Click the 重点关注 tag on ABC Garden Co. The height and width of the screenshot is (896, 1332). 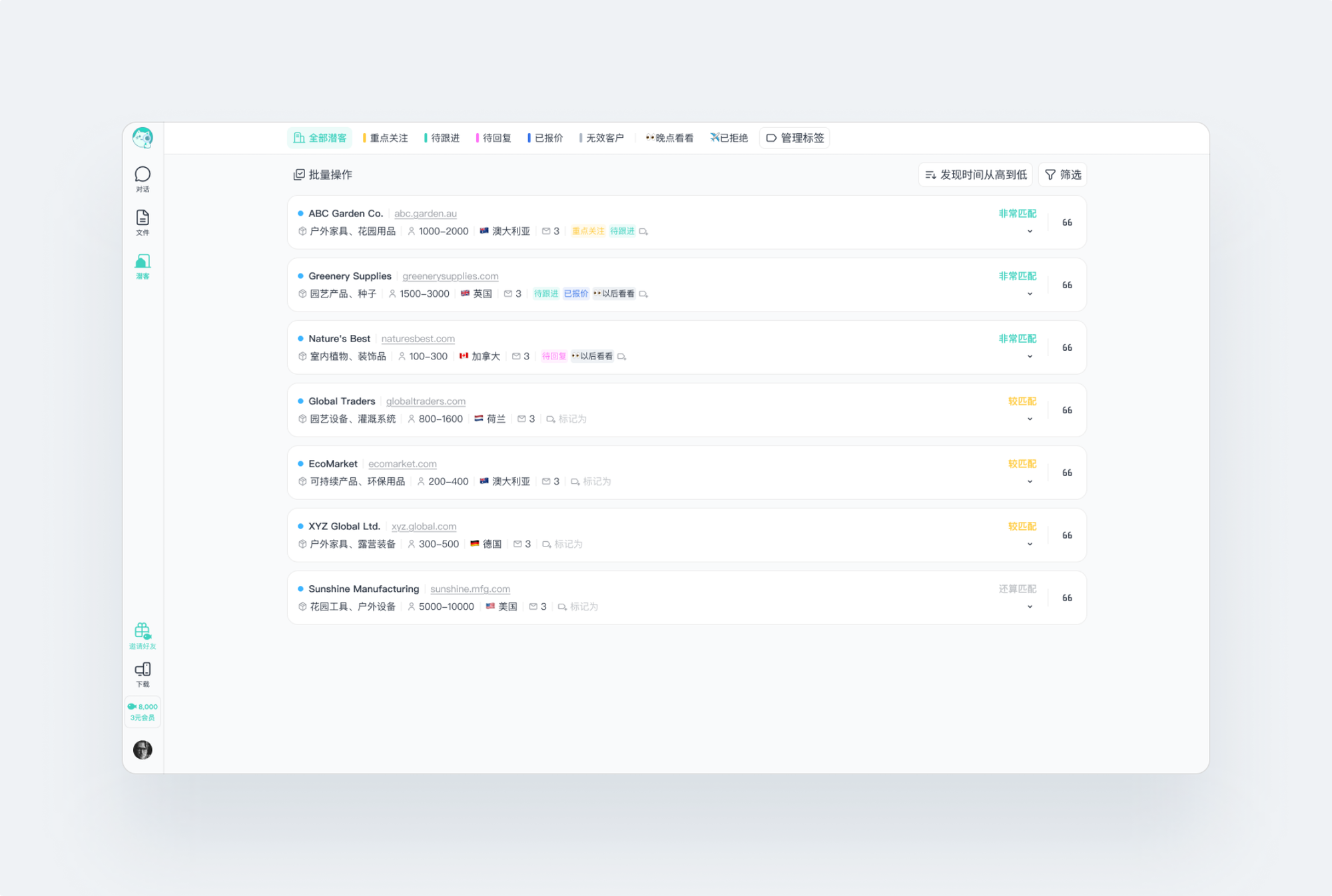tap(588, 232)
